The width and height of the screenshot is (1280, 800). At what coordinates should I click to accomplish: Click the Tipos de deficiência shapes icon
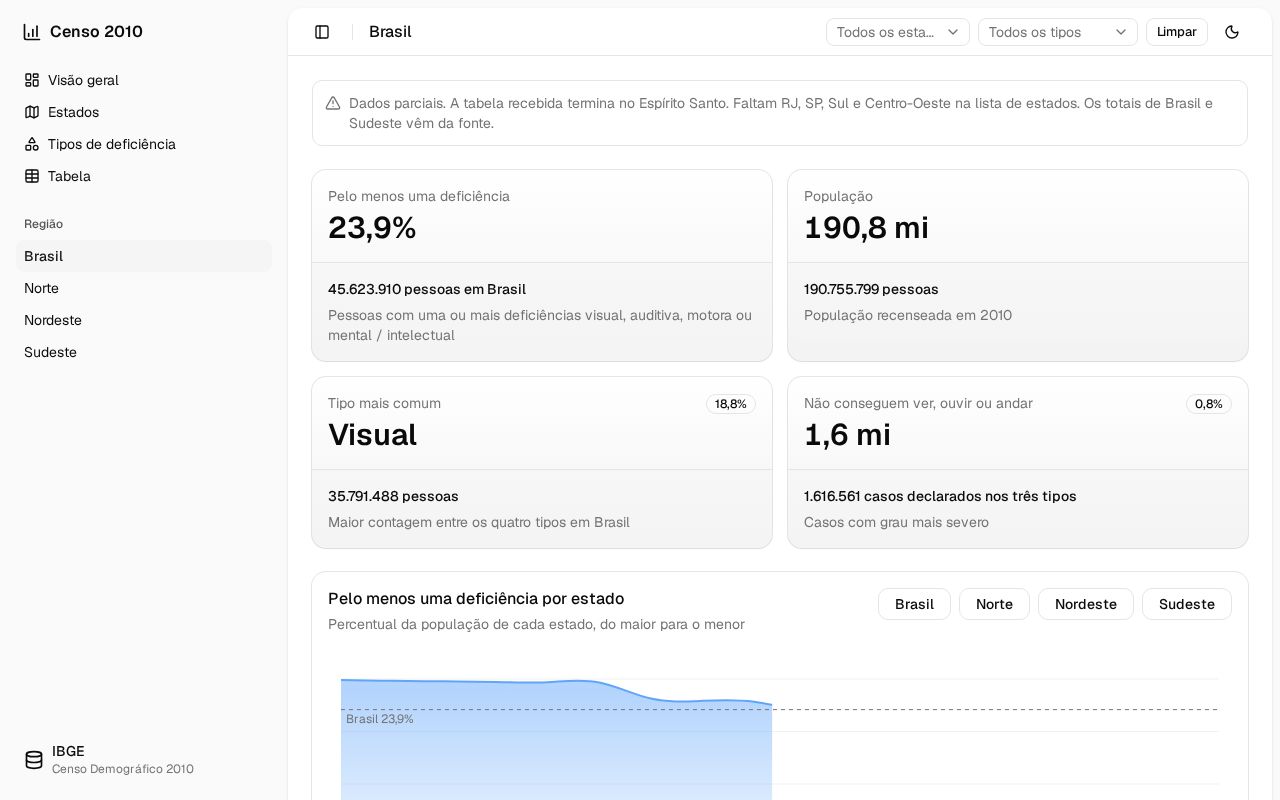[32, 144]
